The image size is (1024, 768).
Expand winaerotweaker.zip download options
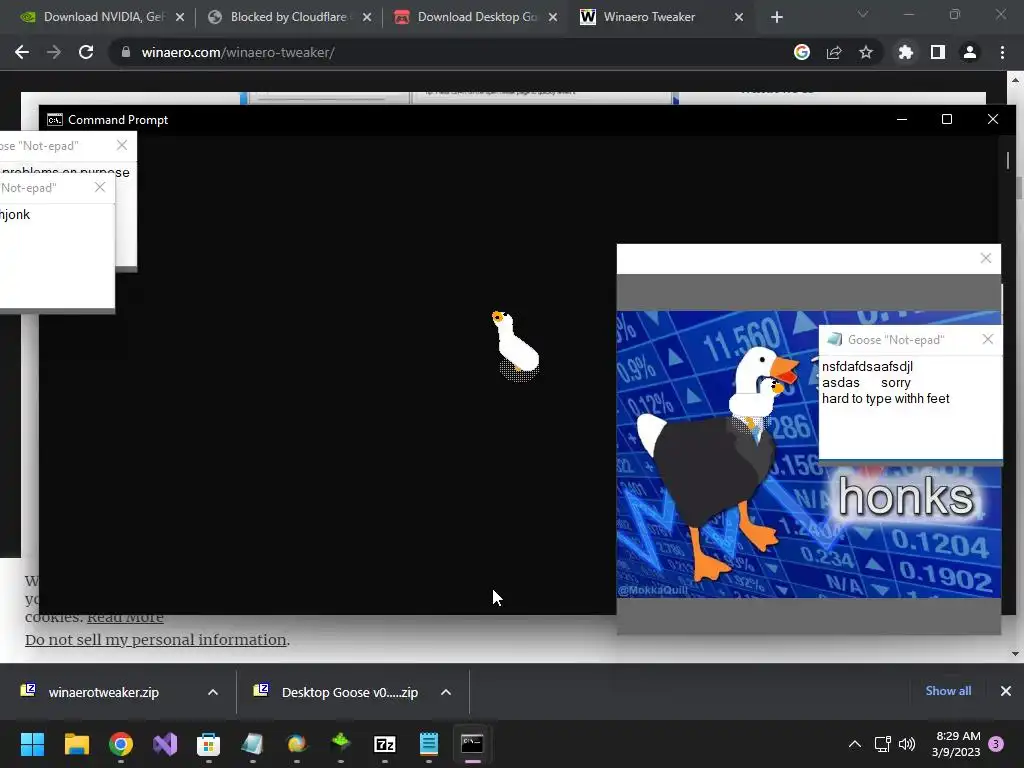coord(213,692)
